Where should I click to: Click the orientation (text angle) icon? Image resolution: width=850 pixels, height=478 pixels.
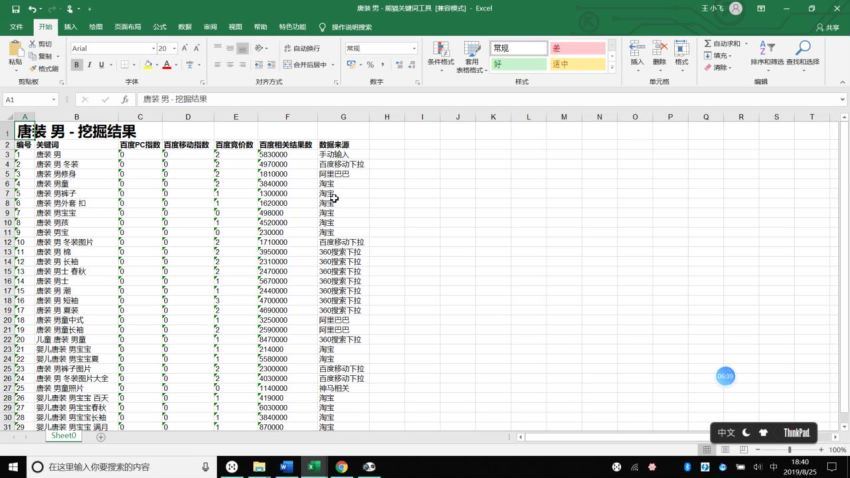pyautogui.click(x=259, y=48)
